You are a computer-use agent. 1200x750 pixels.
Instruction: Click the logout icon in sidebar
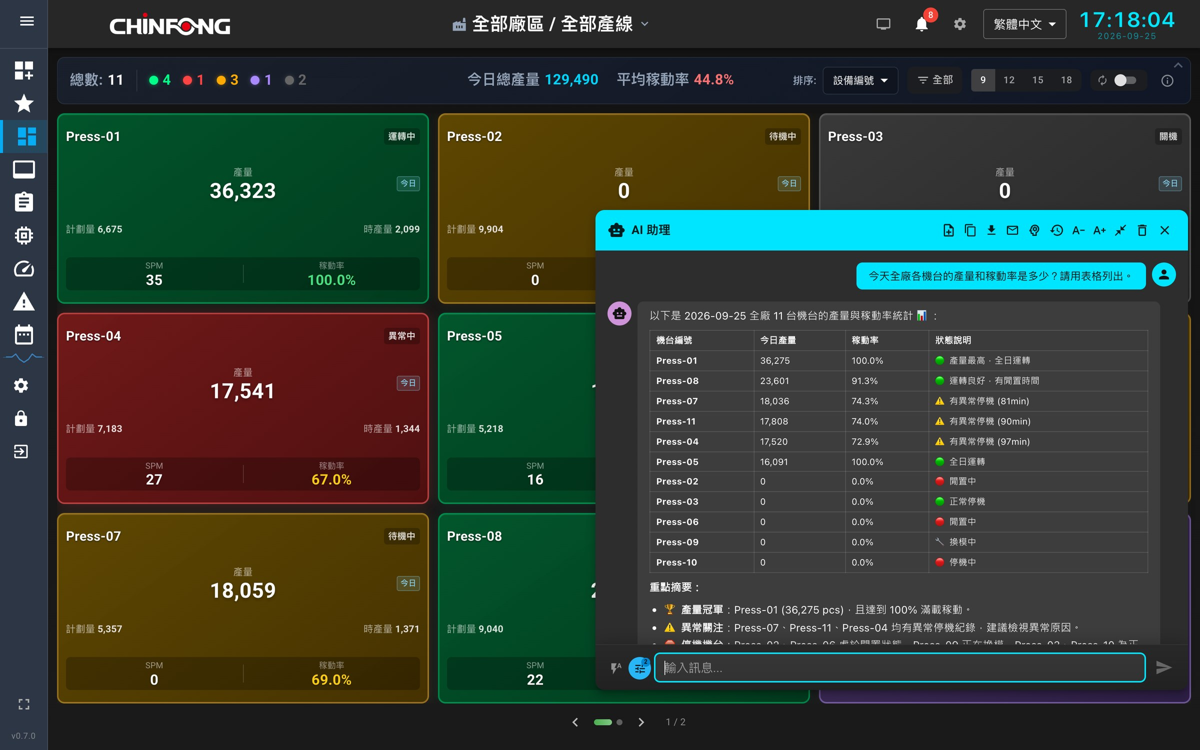pyautogui.click(x=21, y=452)
